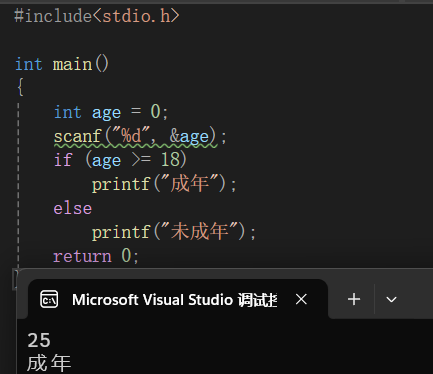Viewport: 433px width, 374px height.
Task: Click the printf line printing "成年"
Action: click(164, 184)
